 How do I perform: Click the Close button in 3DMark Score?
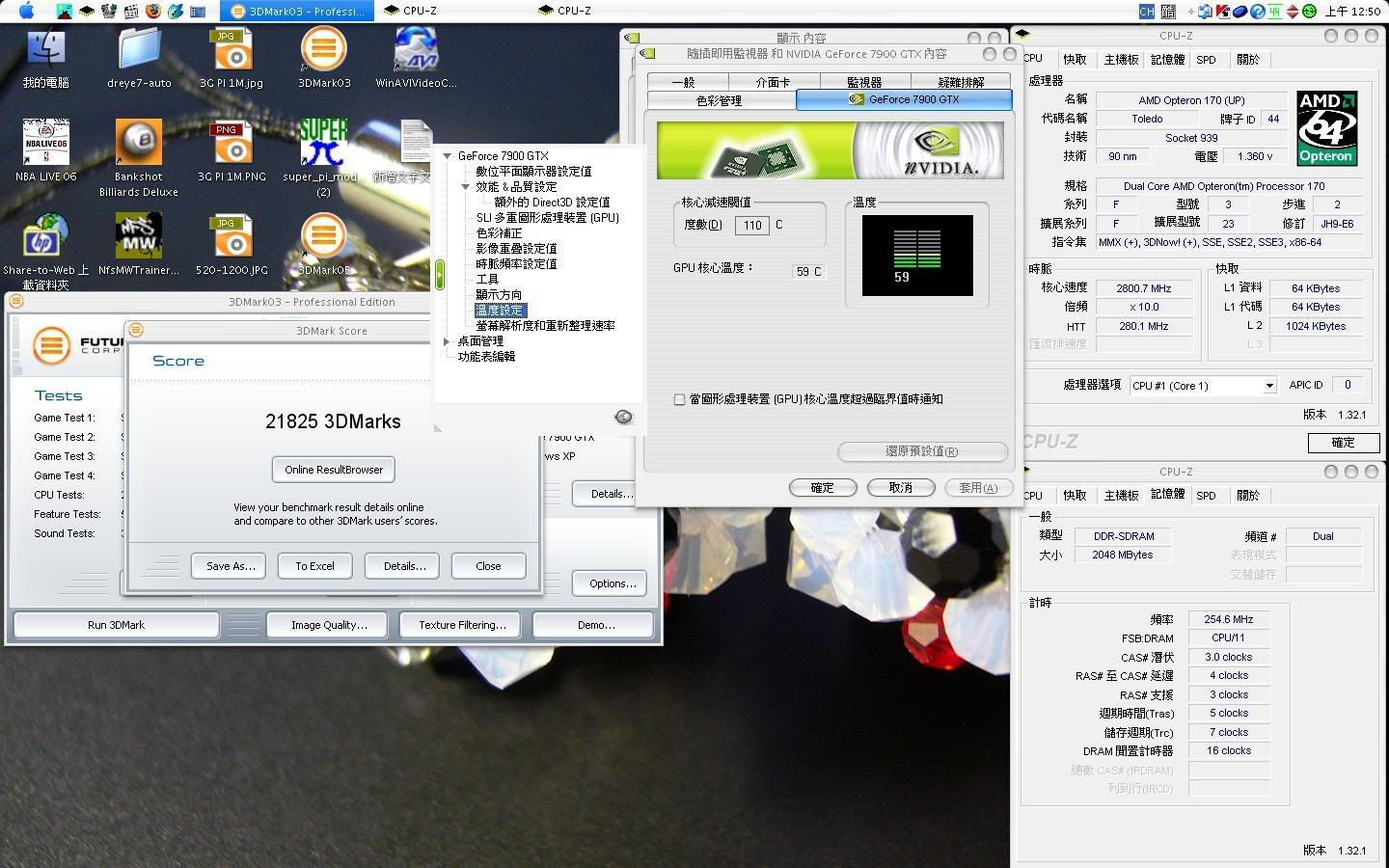(x=488, y=566)
